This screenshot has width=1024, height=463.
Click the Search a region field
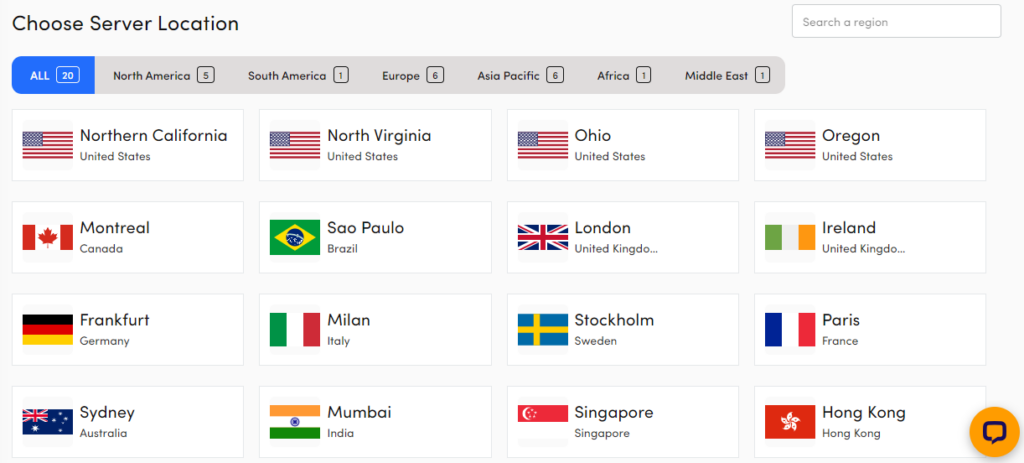[x=896, y=22]
